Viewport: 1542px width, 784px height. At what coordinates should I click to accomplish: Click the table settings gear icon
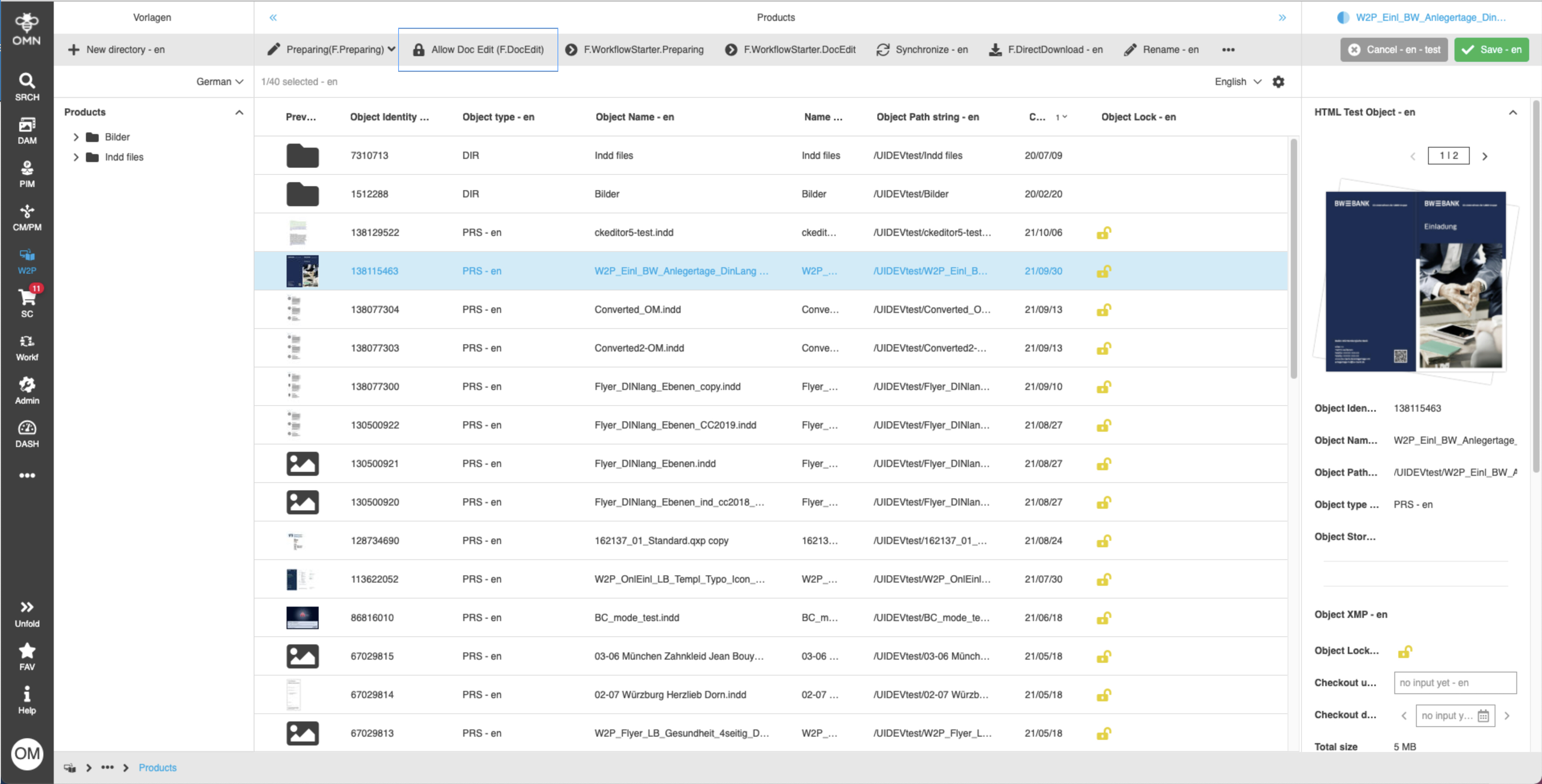[1278, 81]
